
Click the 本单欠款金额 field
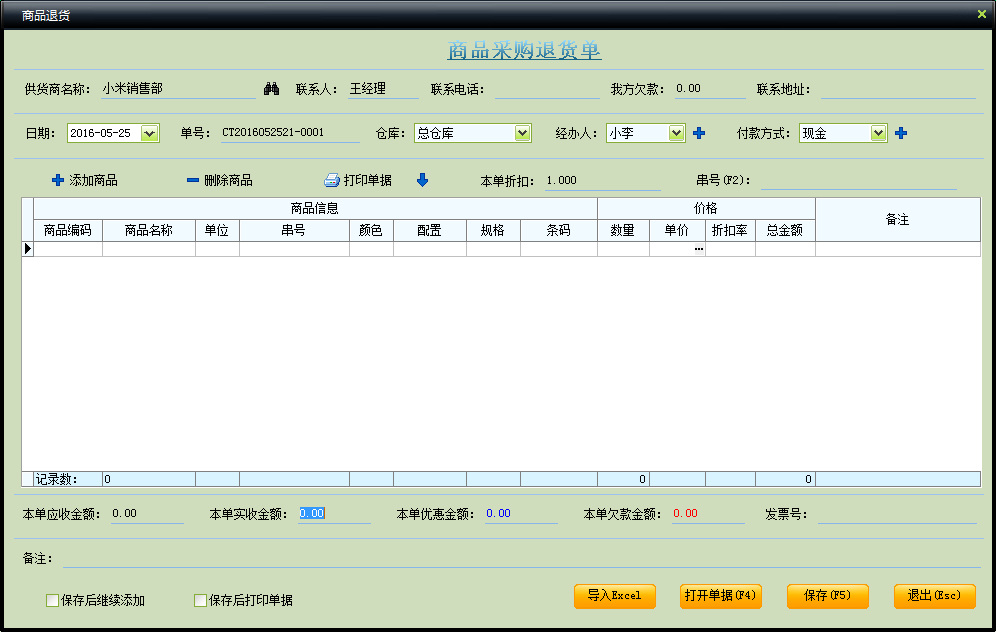[x=708, y=514]
